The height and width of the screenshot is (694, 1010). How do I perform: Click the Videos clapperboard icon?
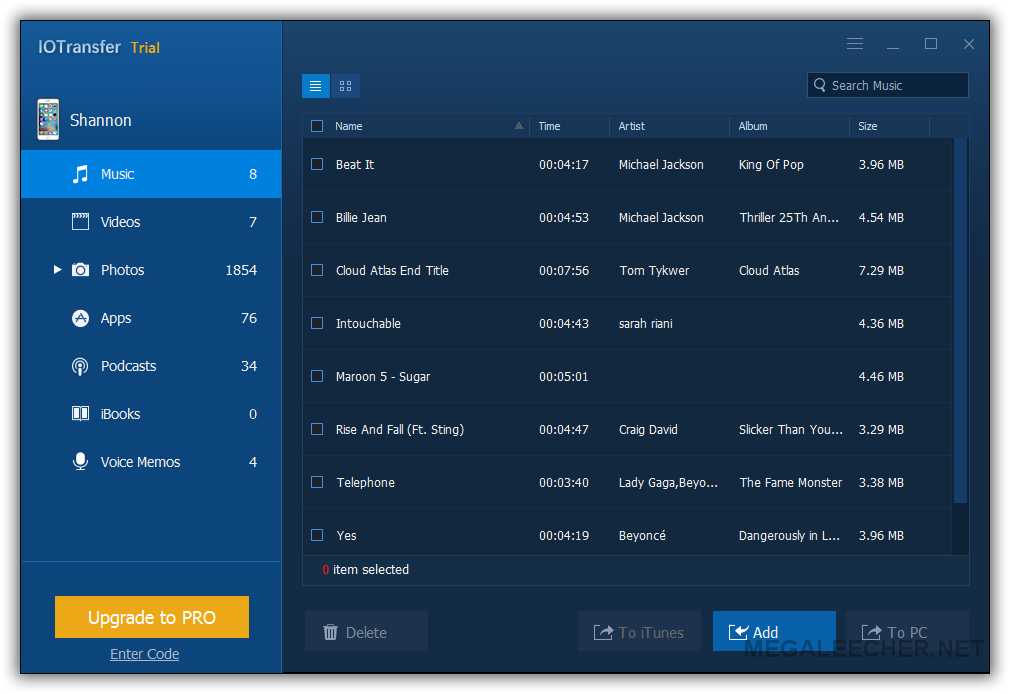point(81,222)
